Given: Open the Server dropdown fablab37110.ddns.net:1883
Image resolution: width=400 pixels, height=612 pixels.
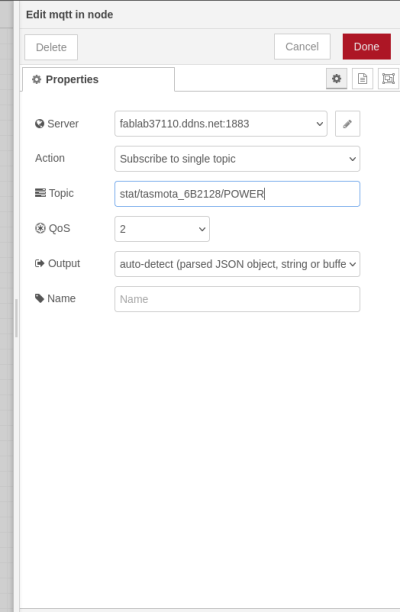Looking at the screenshot, I should (x=221, y=124).
